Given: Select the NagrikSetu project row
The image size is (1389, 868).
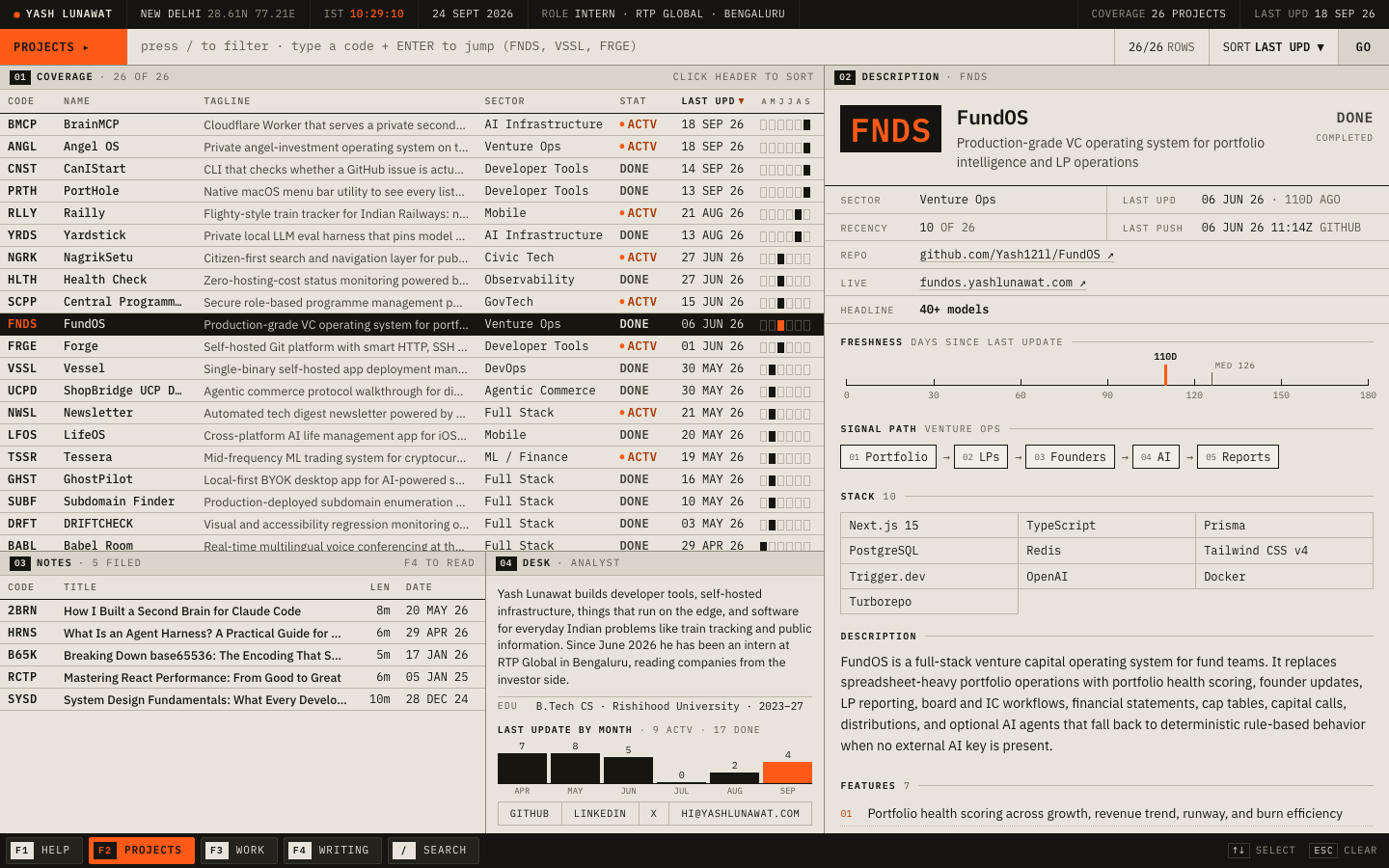Looking at the screenshot, I should (x=412, y=258).
